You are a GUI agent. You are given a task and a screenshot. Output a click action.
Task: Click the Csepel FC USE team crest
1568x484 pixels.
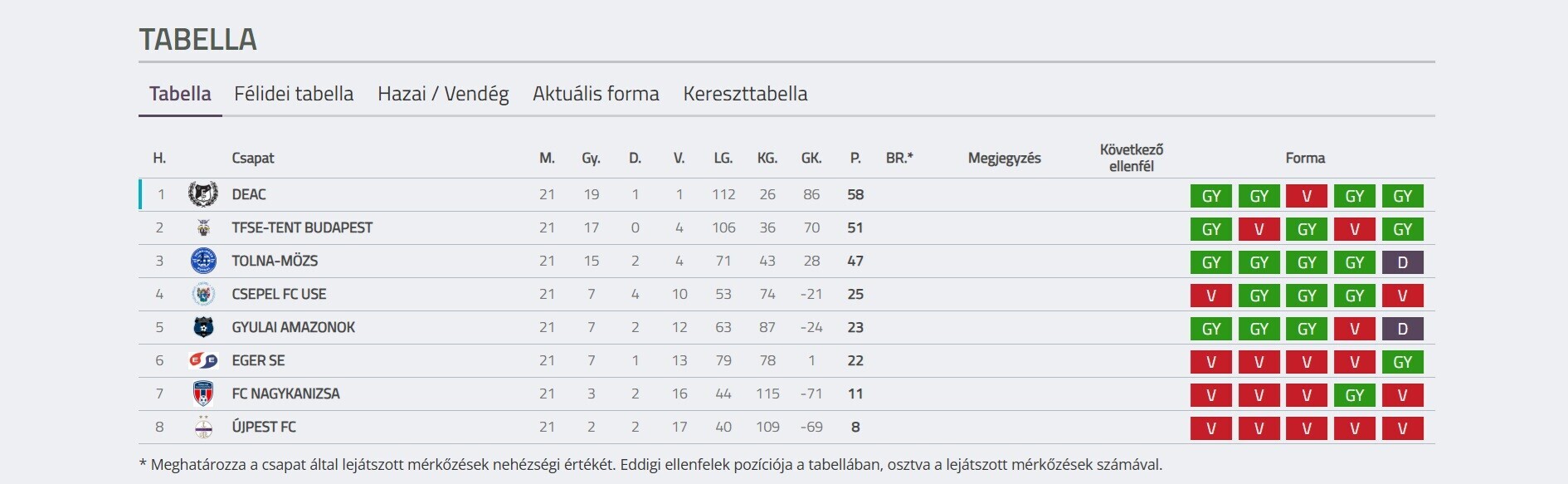202,294
